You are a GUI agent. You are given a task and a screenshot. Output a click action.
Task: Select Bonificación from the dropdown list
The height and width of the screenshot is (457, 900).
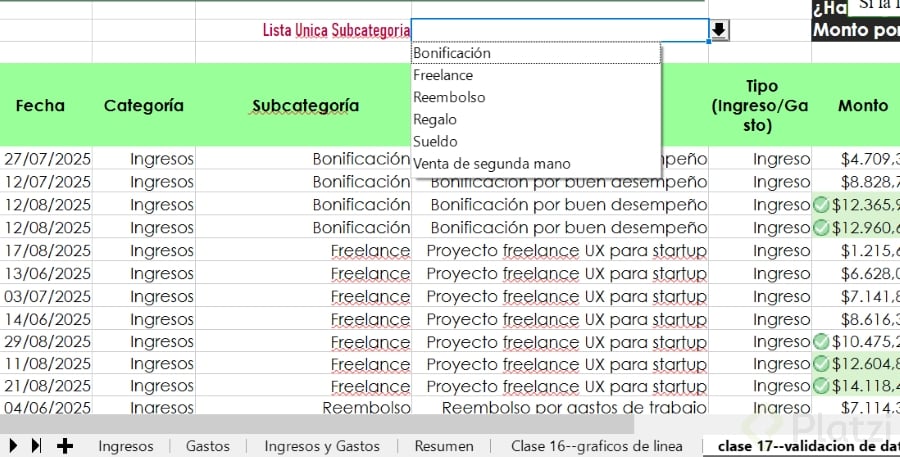(536, 53)
